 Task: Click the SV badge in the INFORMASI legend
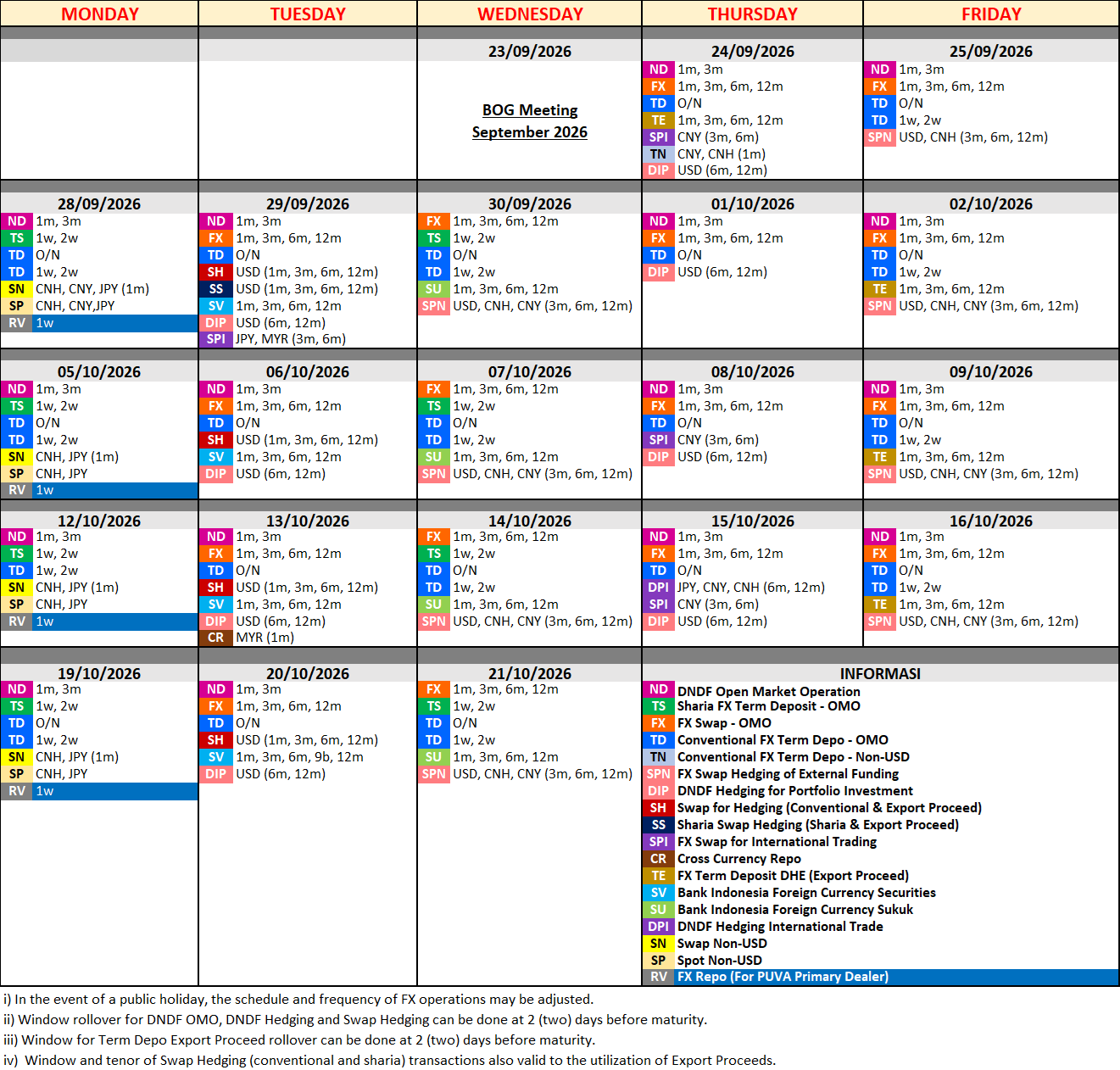[x=659, y=893]
